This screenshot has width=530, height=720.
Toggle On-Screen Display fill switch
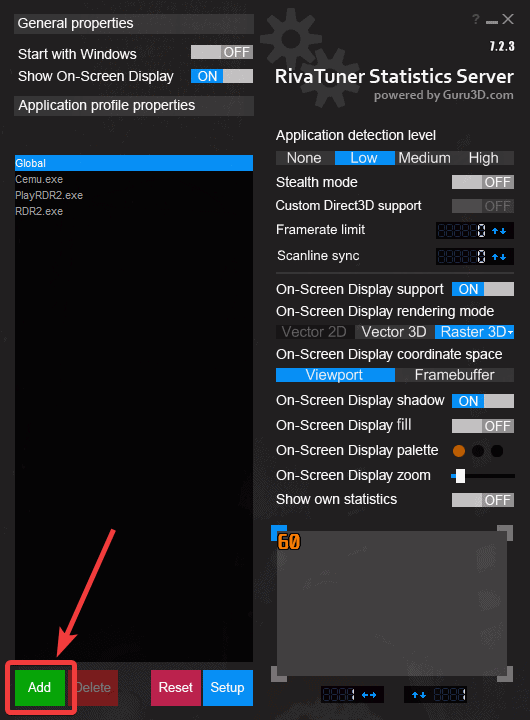pos(483,426)
